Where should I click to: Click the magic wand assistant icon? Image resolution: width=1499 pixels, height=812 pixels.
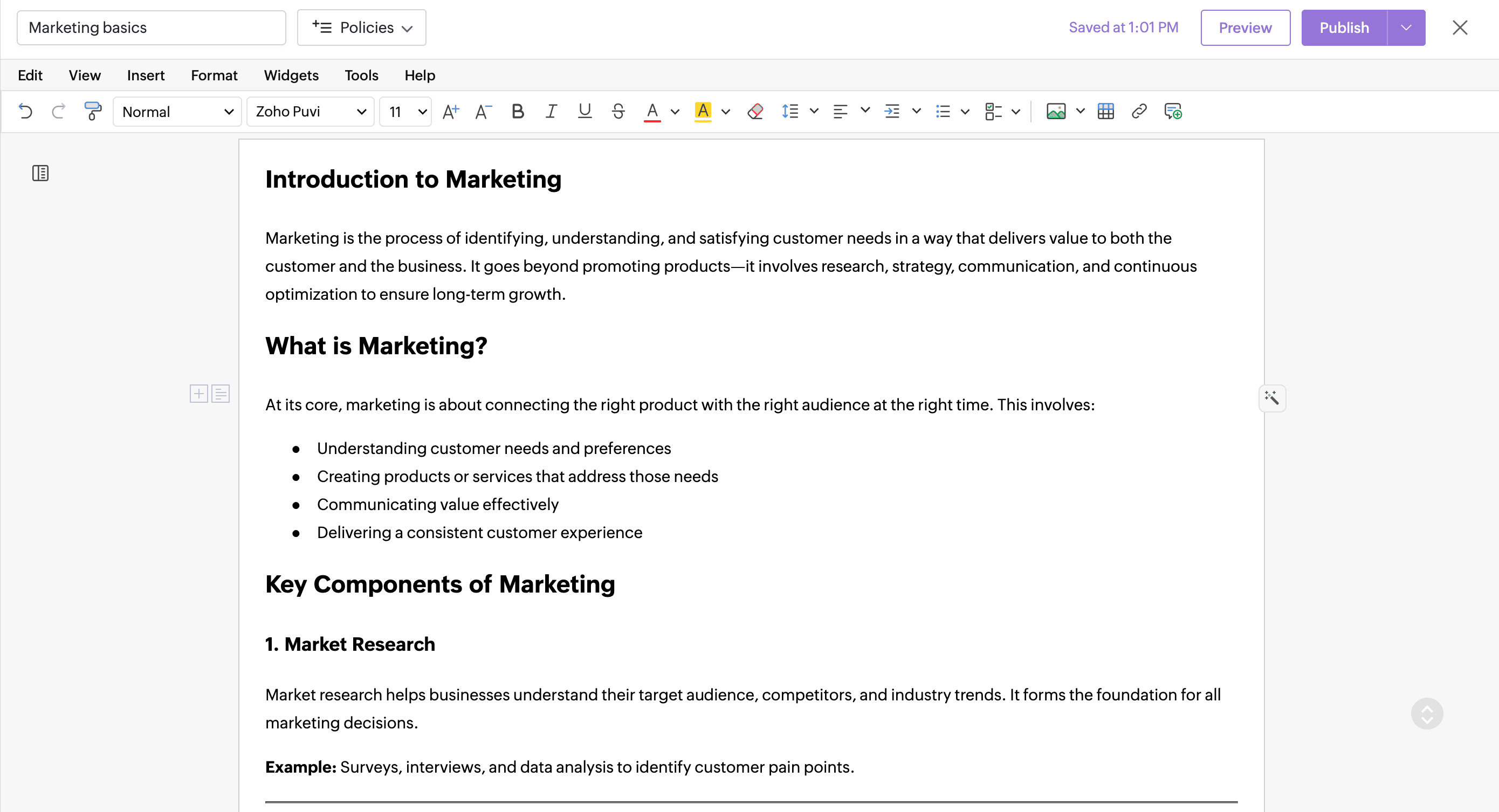pyautogui.click(x=1271, y=398)
